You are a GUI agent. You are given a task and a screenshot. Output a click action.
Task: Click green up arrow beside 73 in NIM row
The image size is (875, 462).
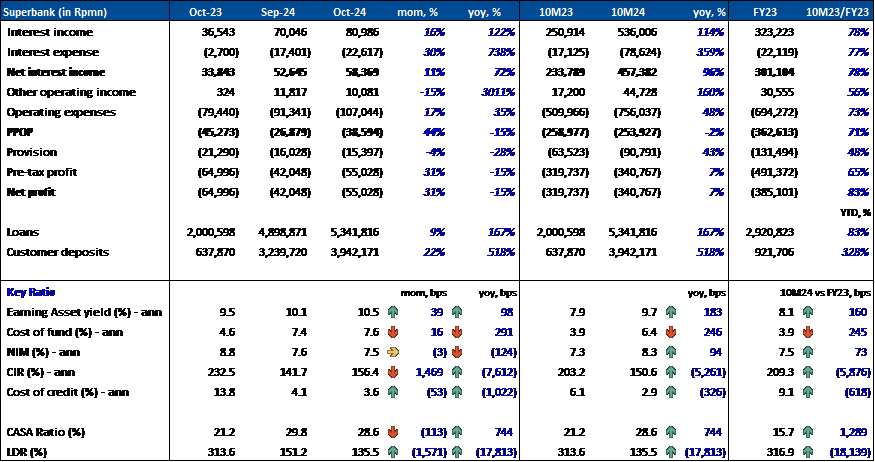807,352
